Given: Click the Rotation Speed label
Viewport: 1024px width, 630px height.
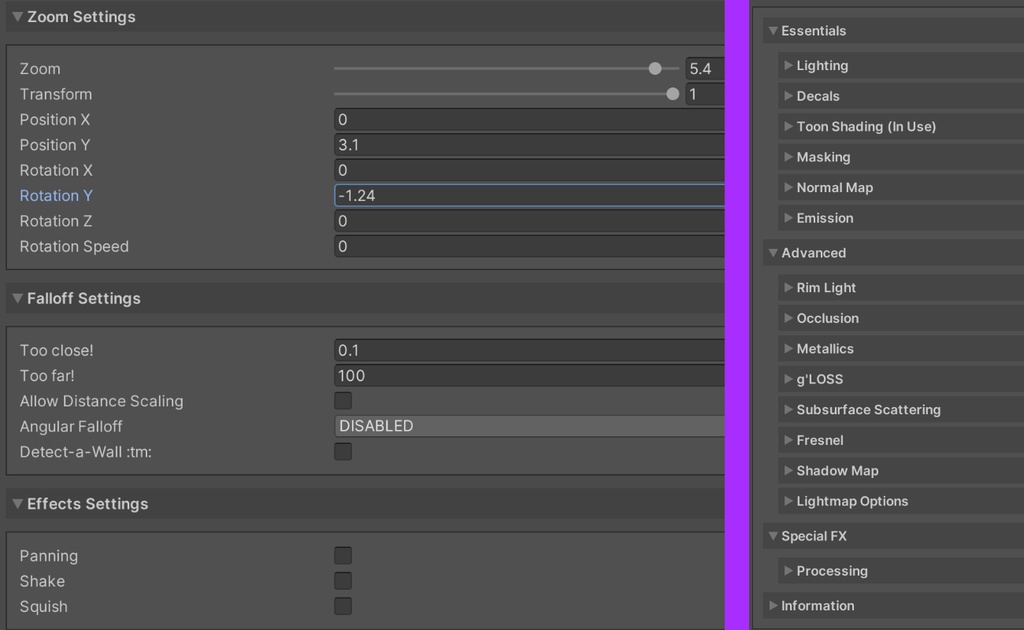Looking at the screenshot, I should click(x=74, y=247).
